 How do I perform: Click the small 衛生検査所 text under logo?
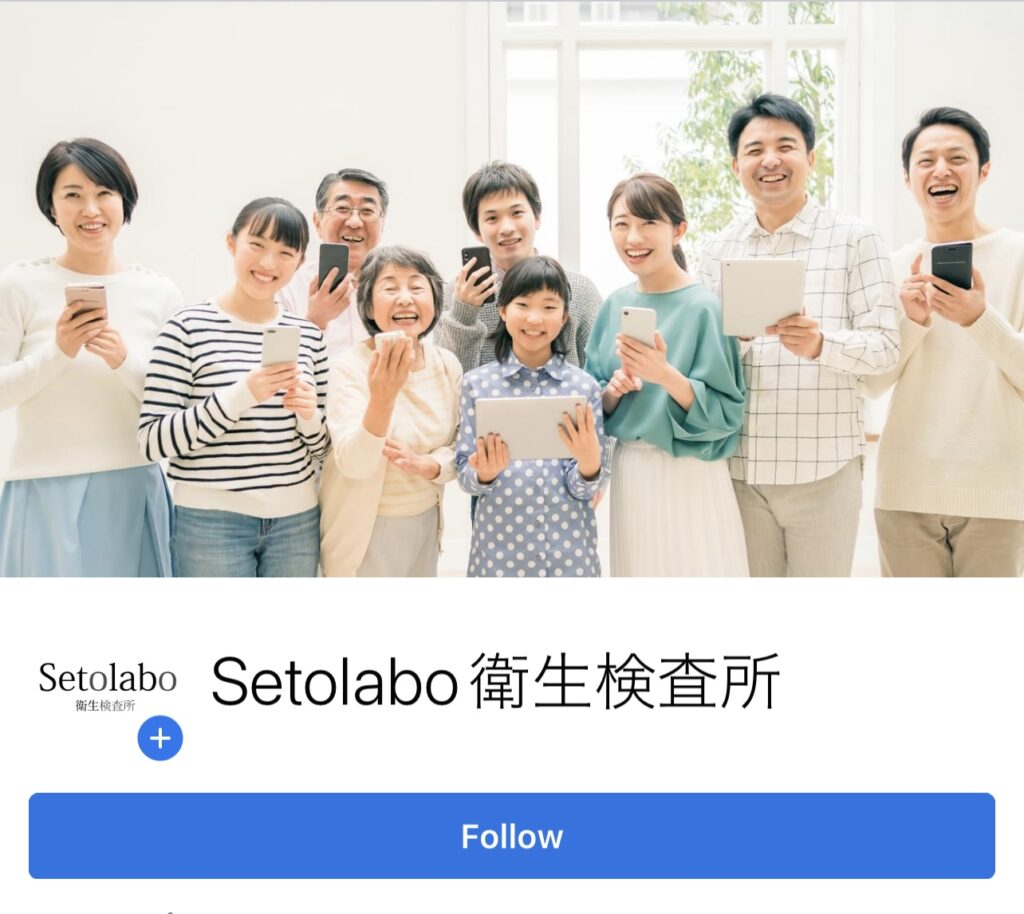pos(105,706)
